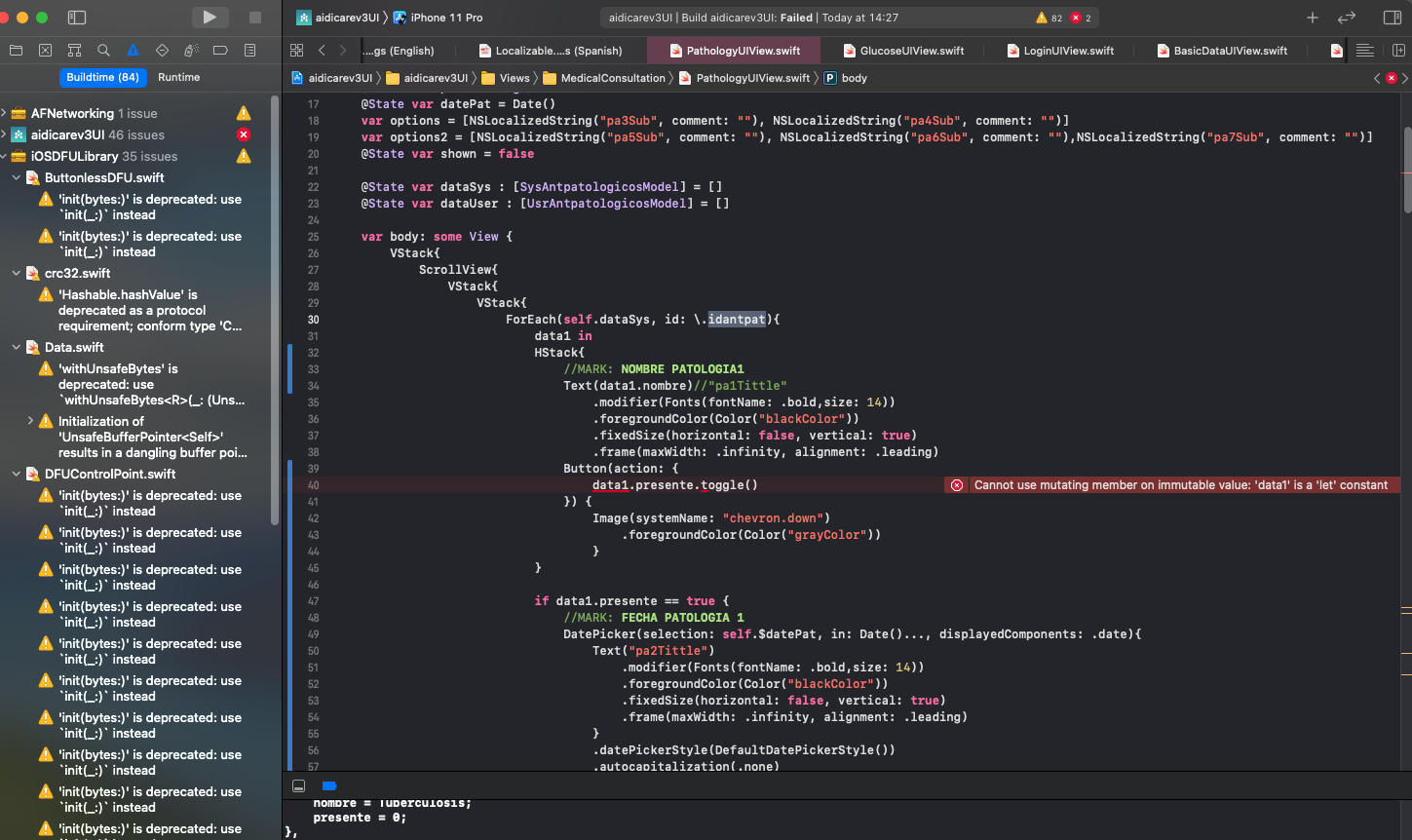Collapse the iOSDFULibrary issues group
Screen dimensions: 1412x840
click(x=4, y=156)
